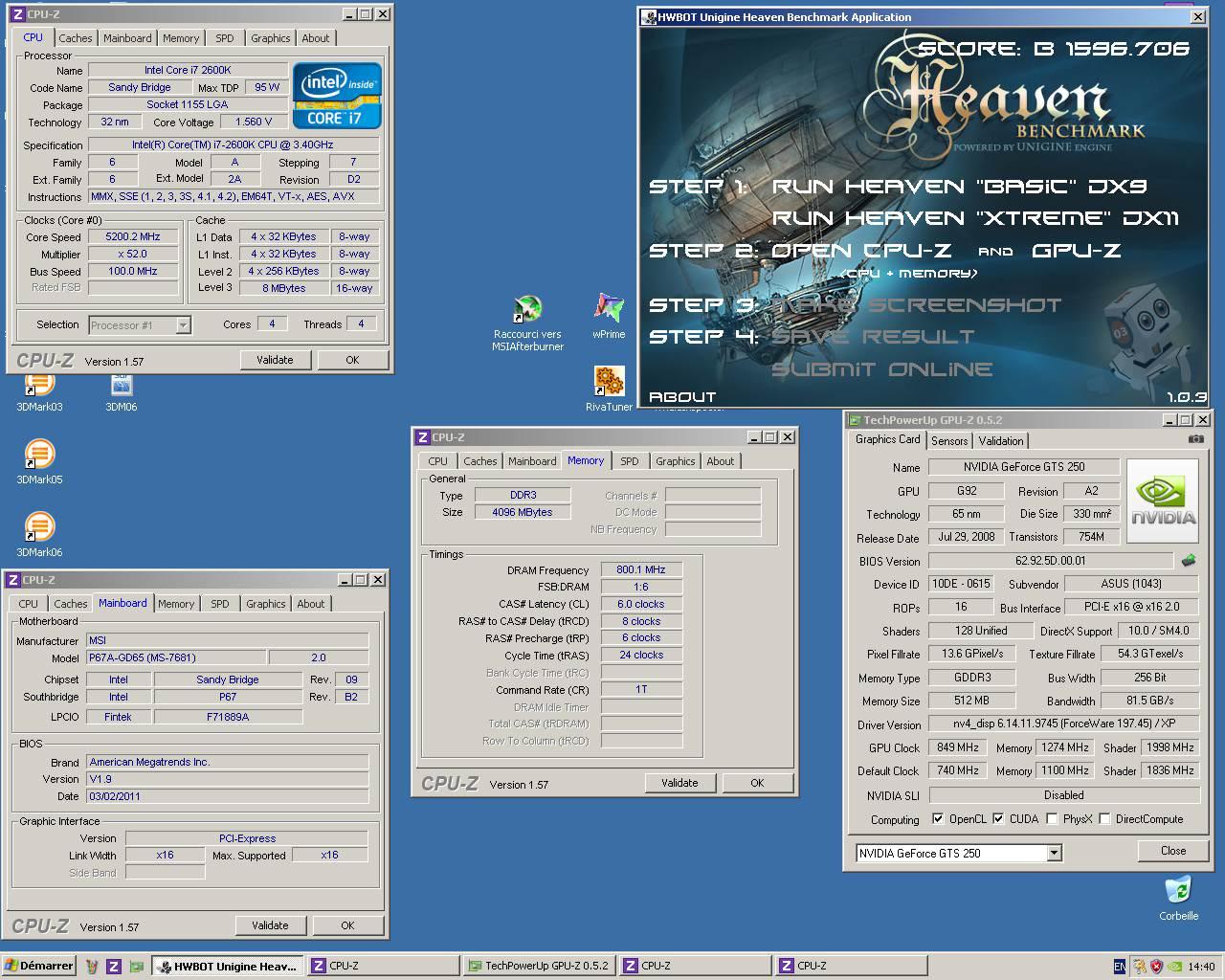The height and width of the screenshot is (980, 1225).
Task: Click the save BIOS icon in GPU-Z
Action: click(1189, 561)
